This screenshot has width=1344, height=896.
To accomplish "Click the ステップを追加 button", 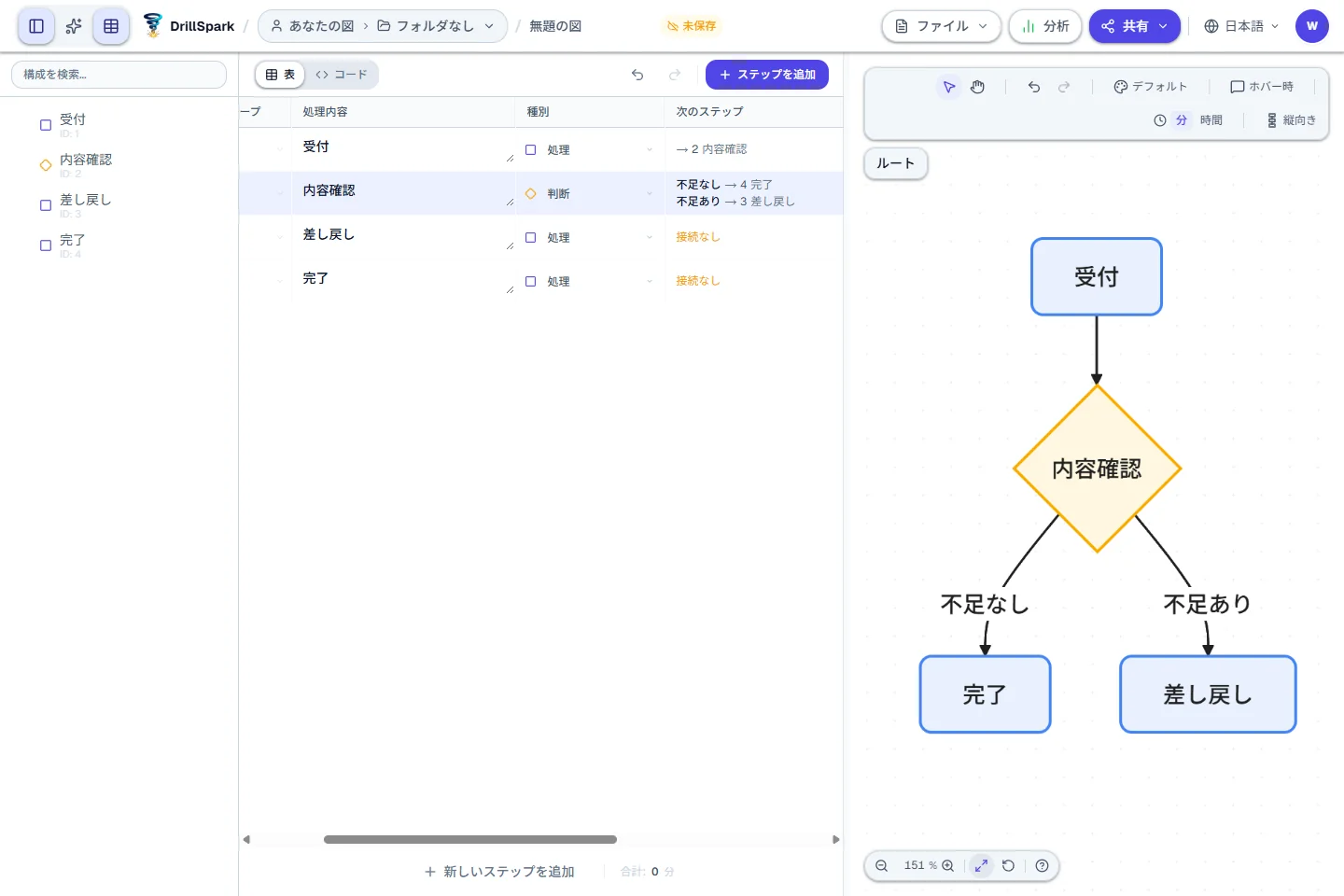I will (x=767, y=75).
